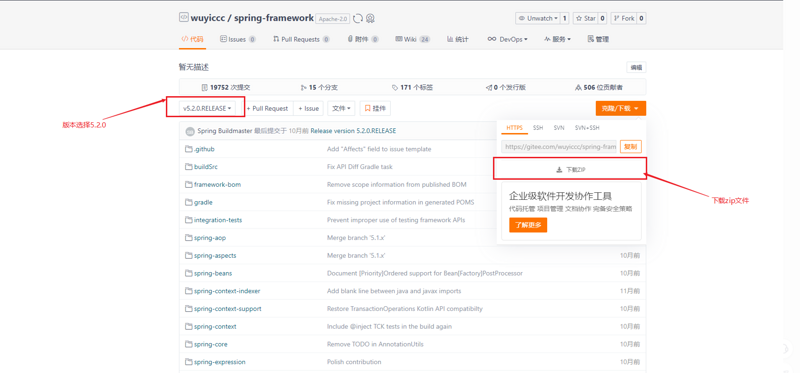The height and width of the screenshot is (373, 800).
Task: Click the commits icon beside 19752
Action: 205,88
